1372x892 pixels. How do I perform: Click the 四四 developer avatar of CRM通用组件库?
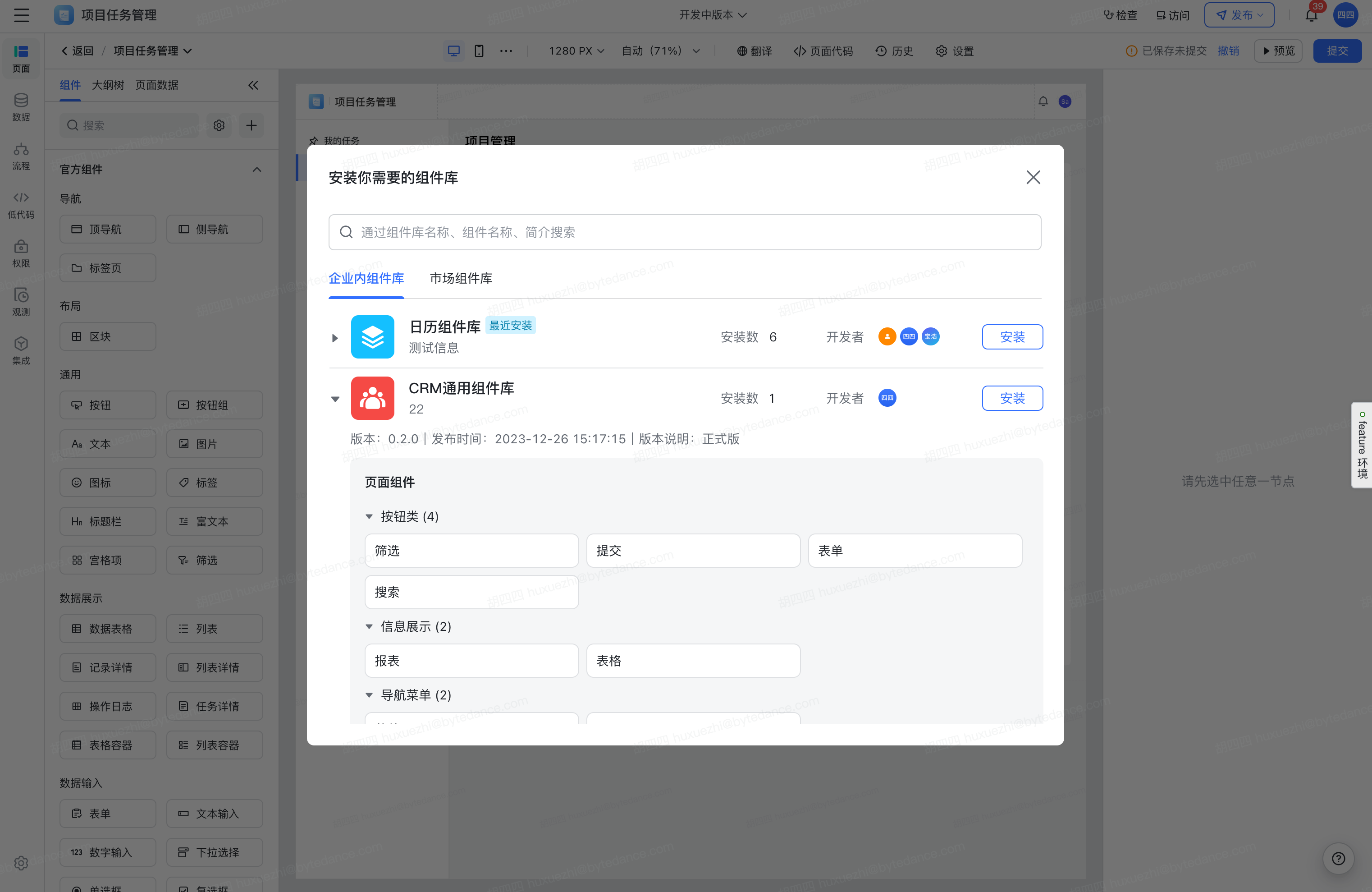887,398
